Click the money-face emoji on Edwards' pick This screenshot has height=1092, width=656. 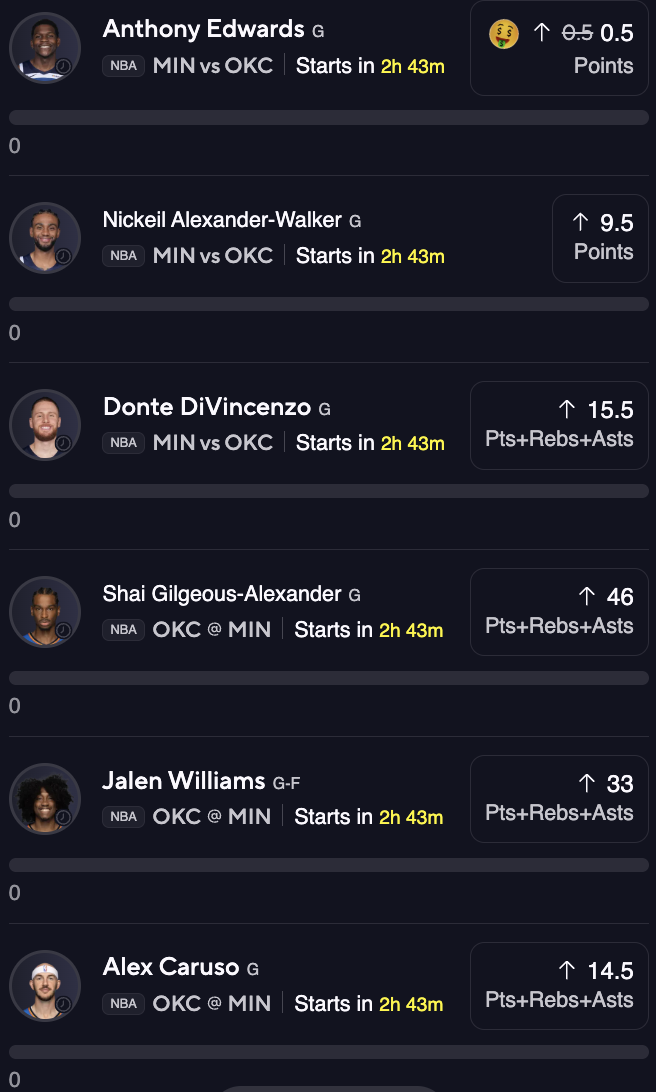click(503, 33)
